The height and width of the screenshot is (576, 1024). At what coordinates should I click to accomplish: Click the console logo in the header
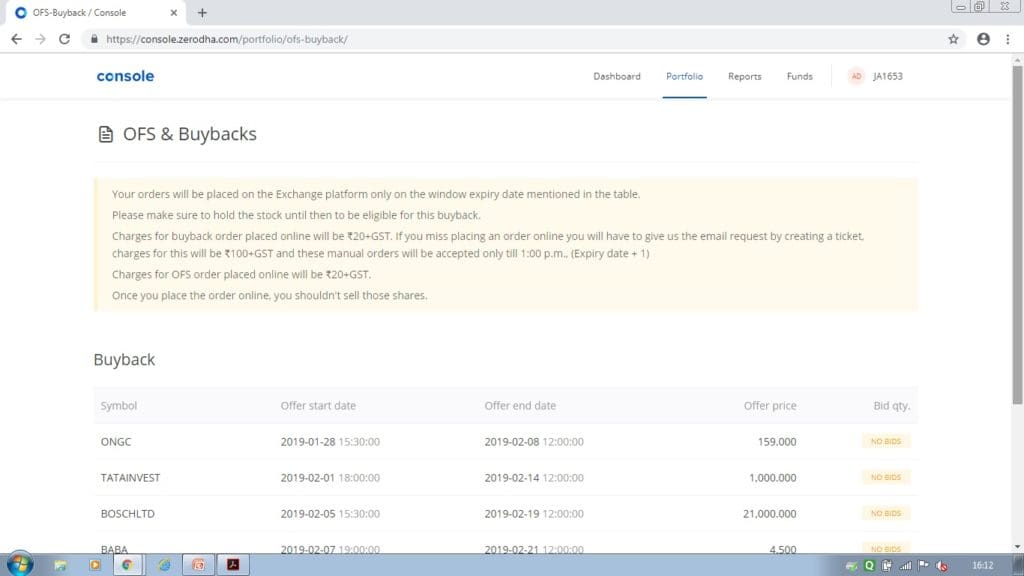pyautogui.click(x=124, y=76)
